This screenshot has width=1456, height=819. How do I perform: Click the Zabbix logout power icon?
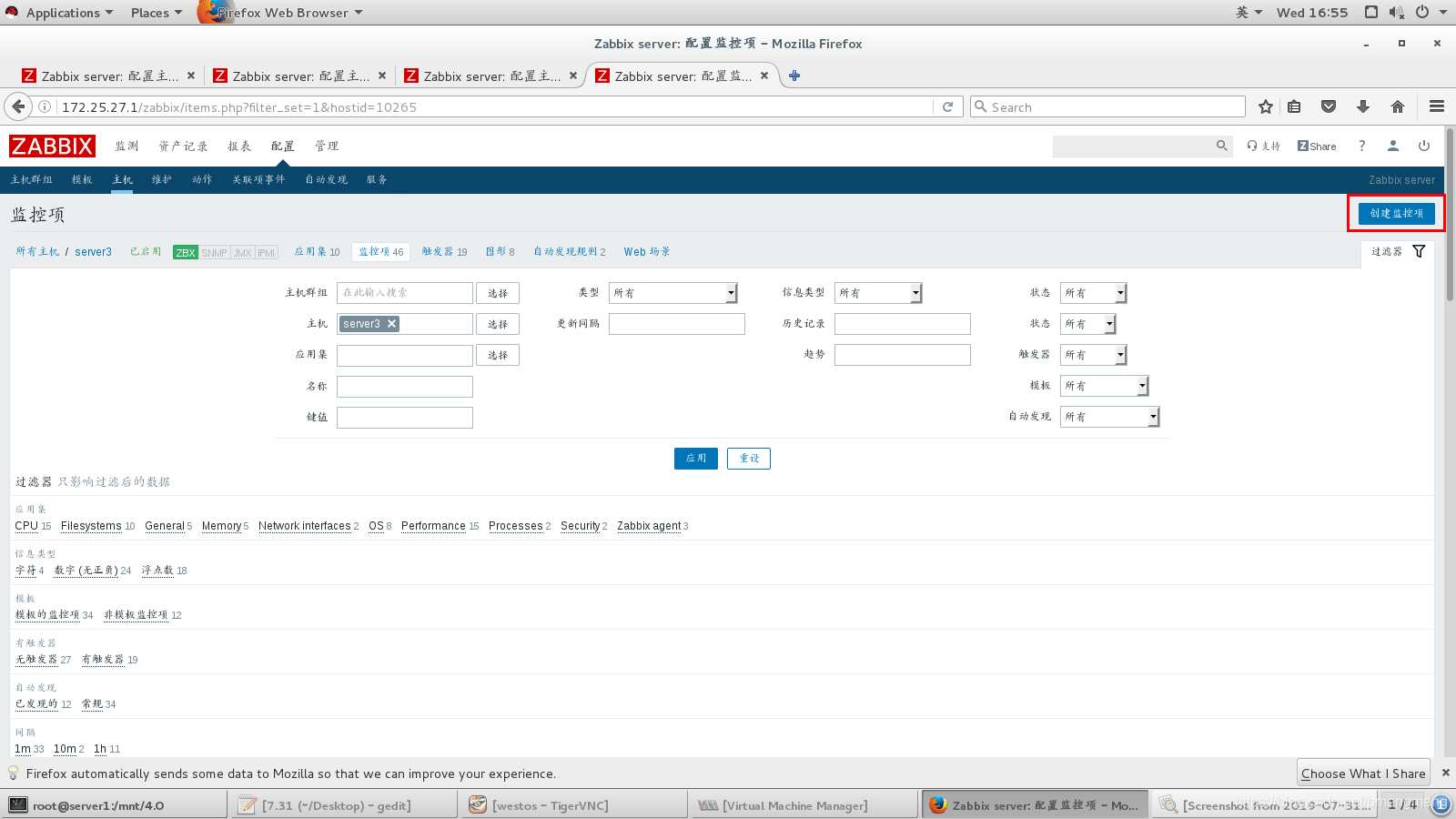coord(1424,146)
